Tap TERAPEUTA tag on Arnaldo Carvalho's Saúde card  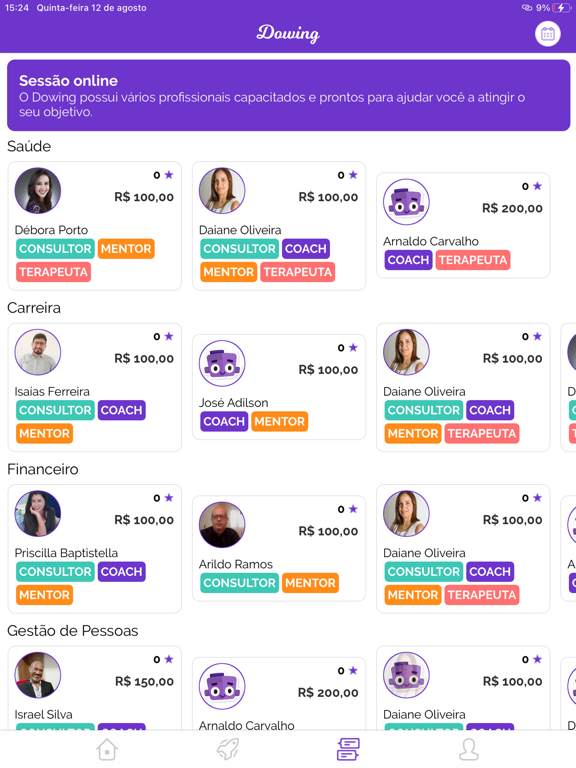click(x=473, y=260)
